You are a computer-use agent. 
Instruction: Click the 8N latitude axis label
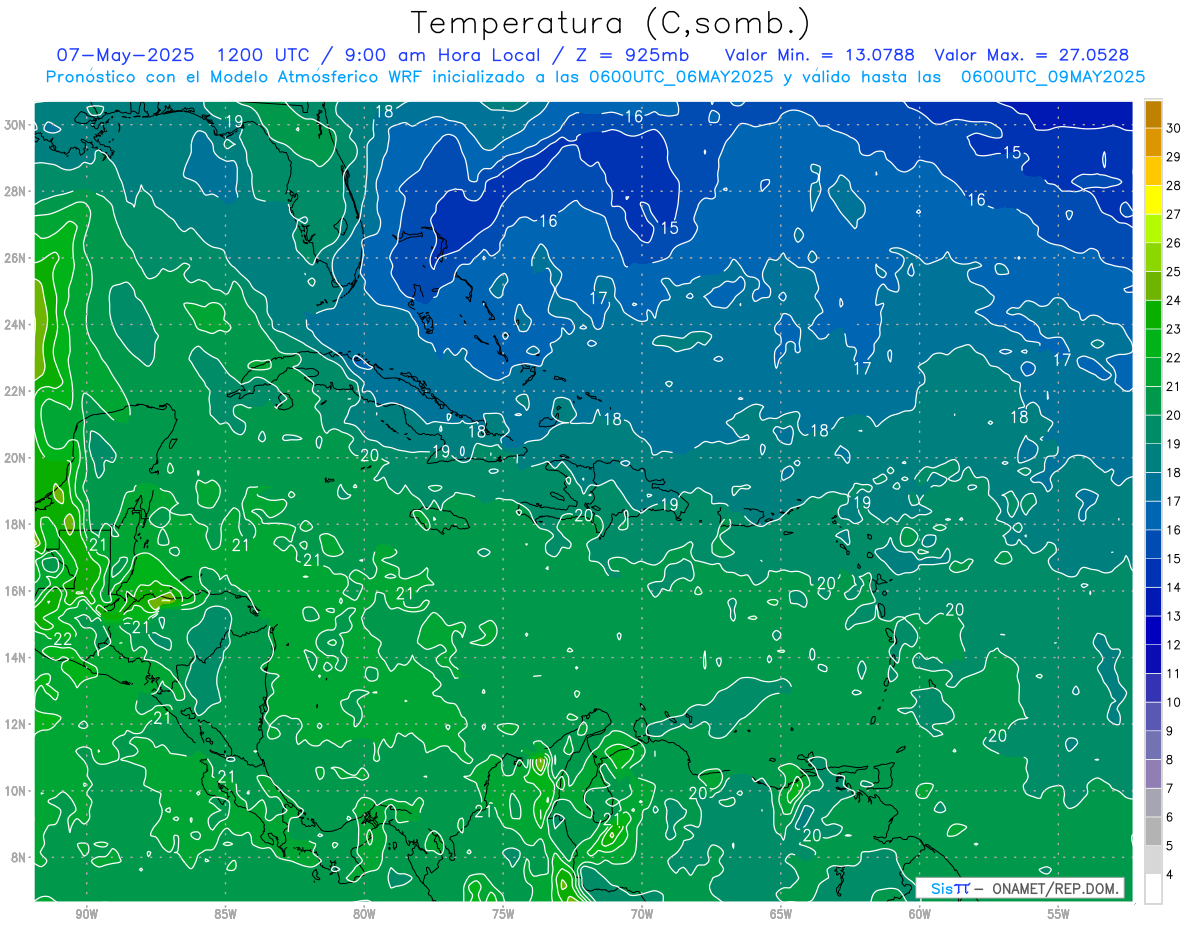click(19, 857)
